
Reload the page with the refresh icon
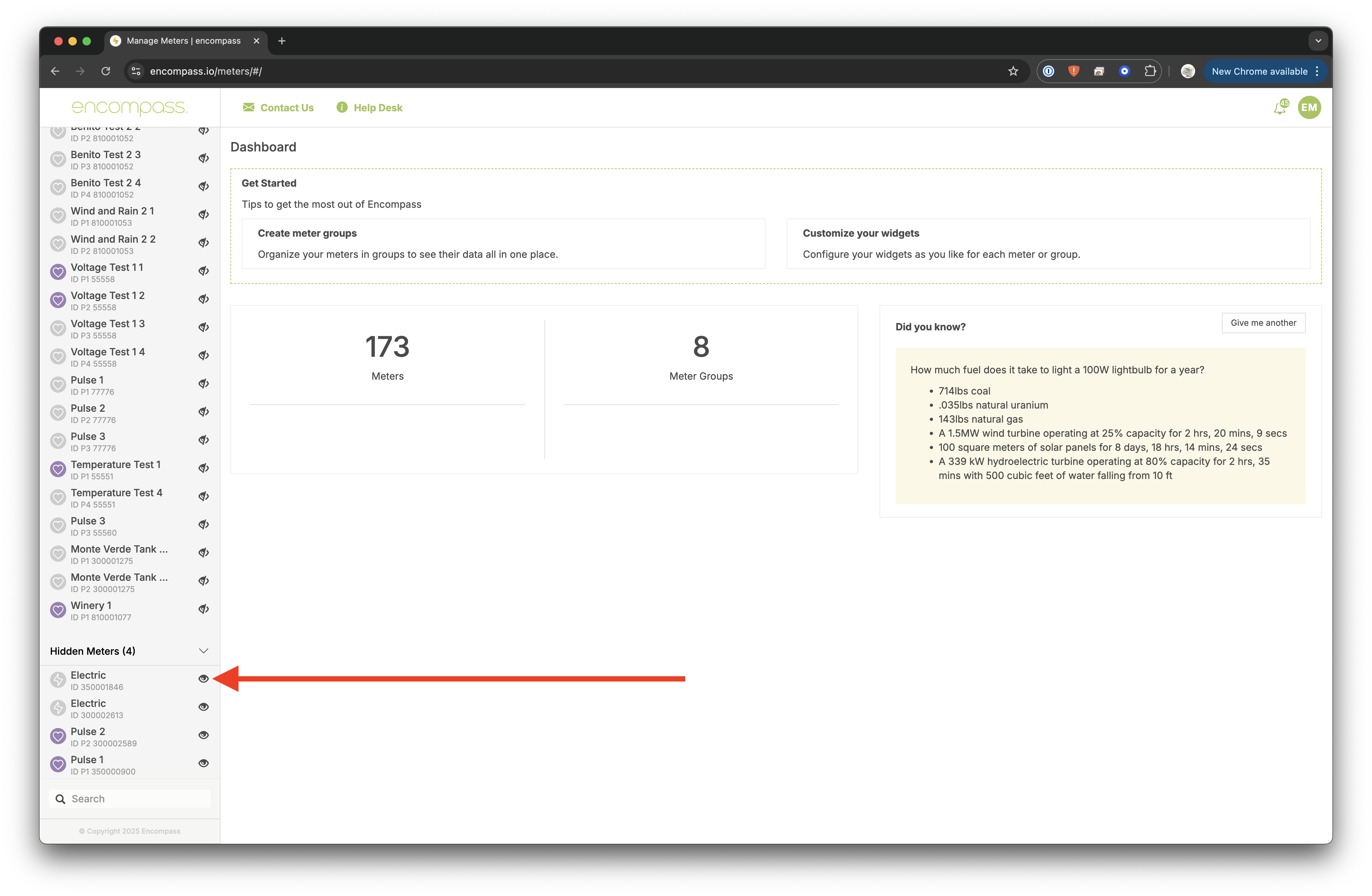[105, 71]
